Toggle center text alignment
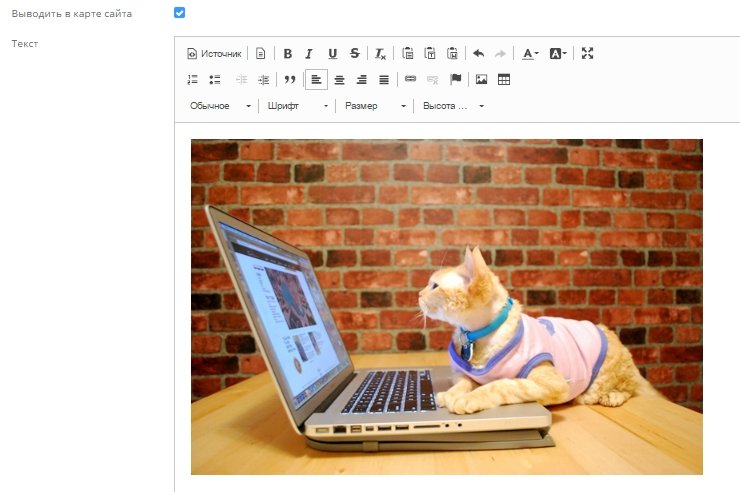Image resolution: width=740 pixels, height=492 pixels. click(x=339, y=79)
